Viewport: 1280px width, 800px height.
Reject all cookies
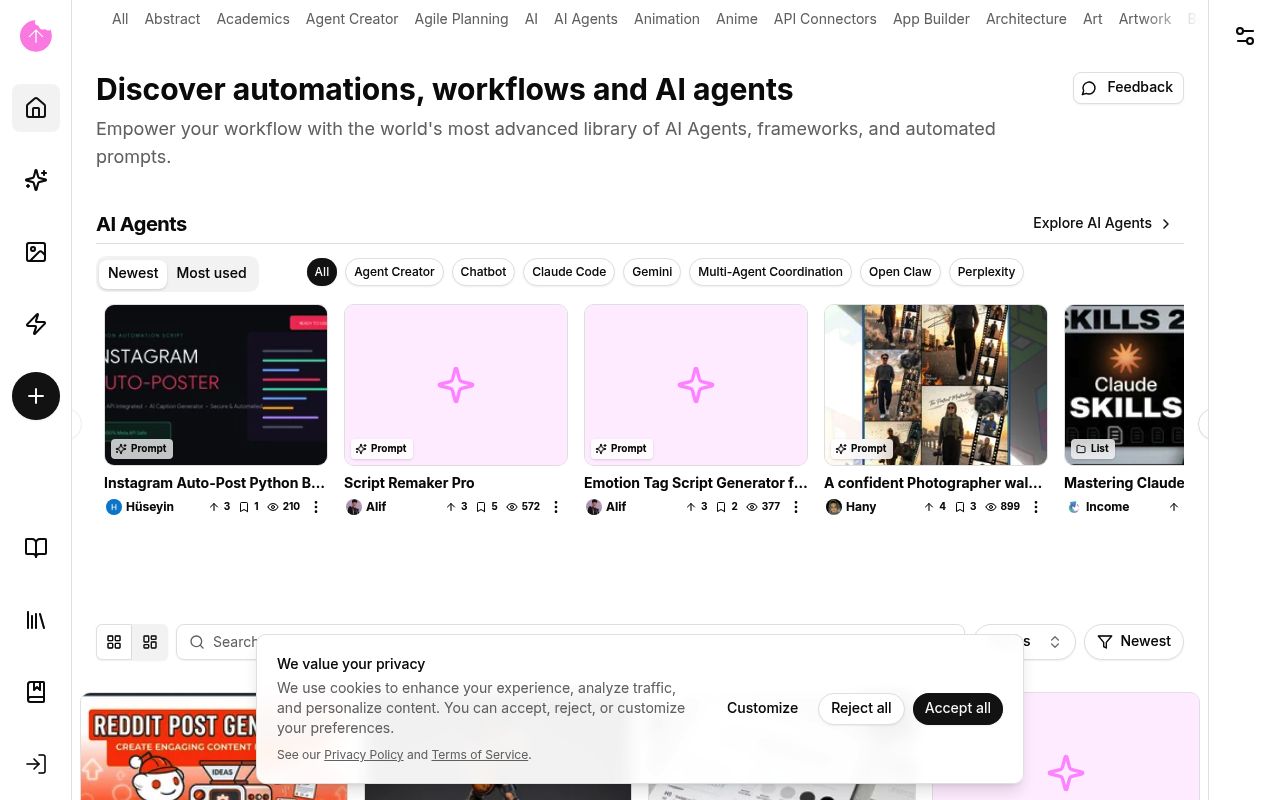[x=861, y=708]
